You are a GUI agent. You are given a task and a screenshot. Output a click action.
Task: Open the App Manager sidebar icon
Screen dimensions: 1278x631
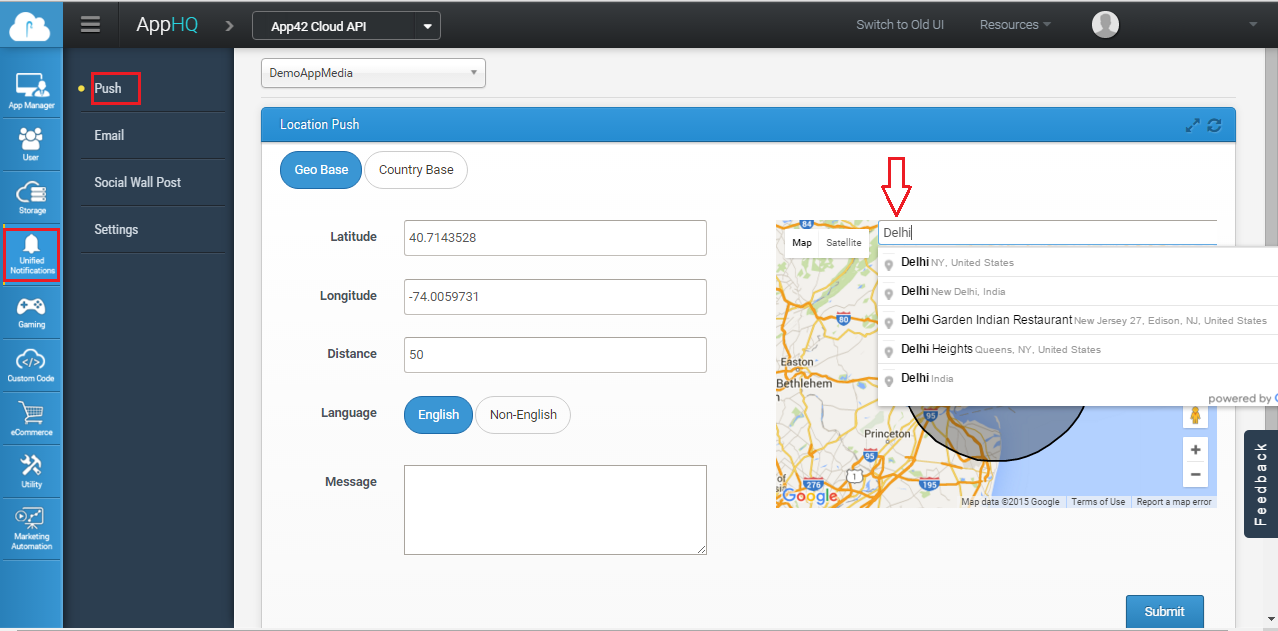click(32, 90)
